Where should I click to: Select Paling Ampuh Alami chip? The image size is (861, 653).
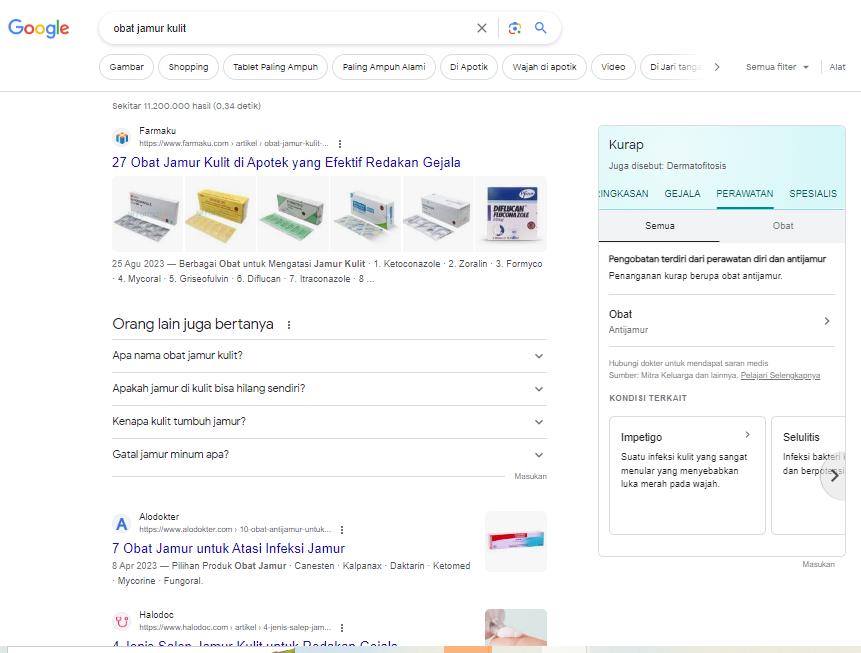(384, 67)
